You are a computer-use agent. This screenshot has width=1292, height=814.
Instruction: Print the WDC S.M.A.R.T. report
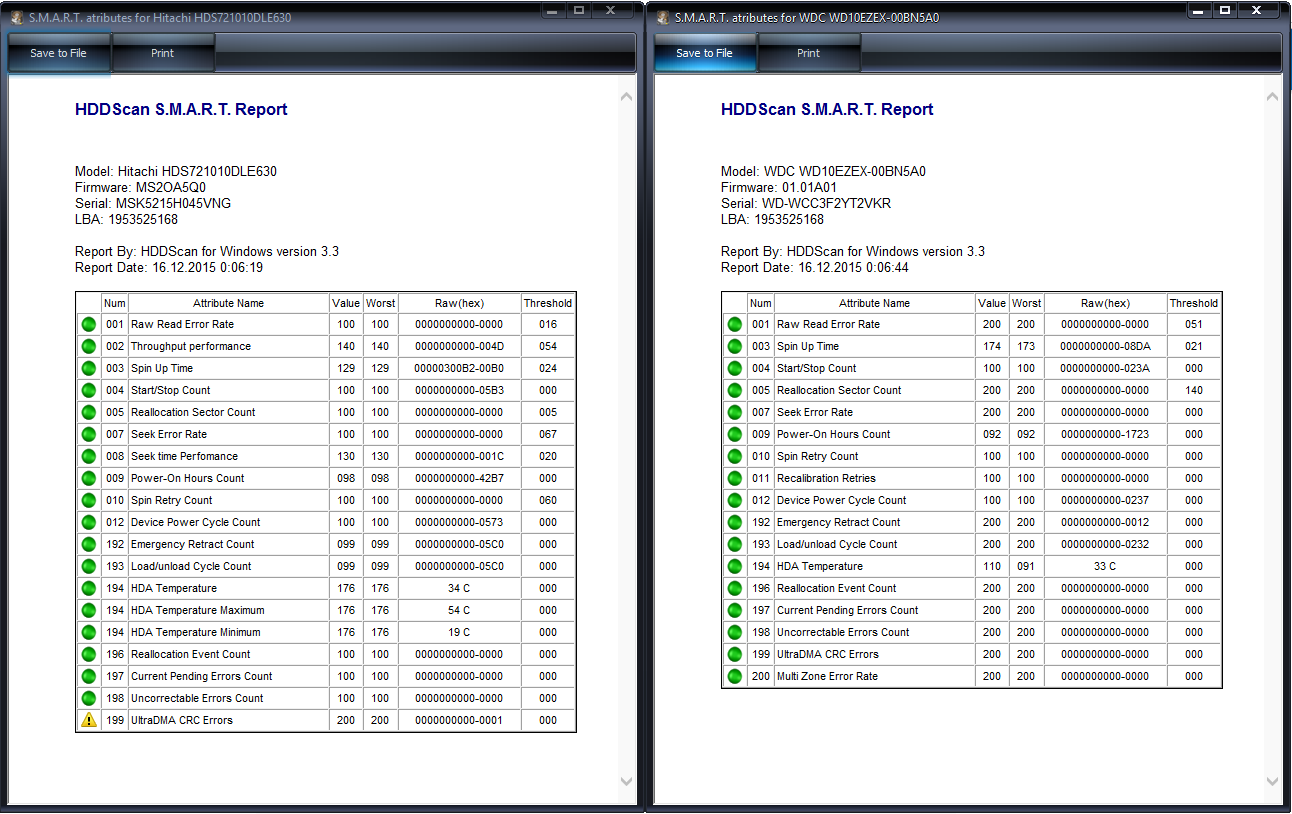[x=809, y=53]
